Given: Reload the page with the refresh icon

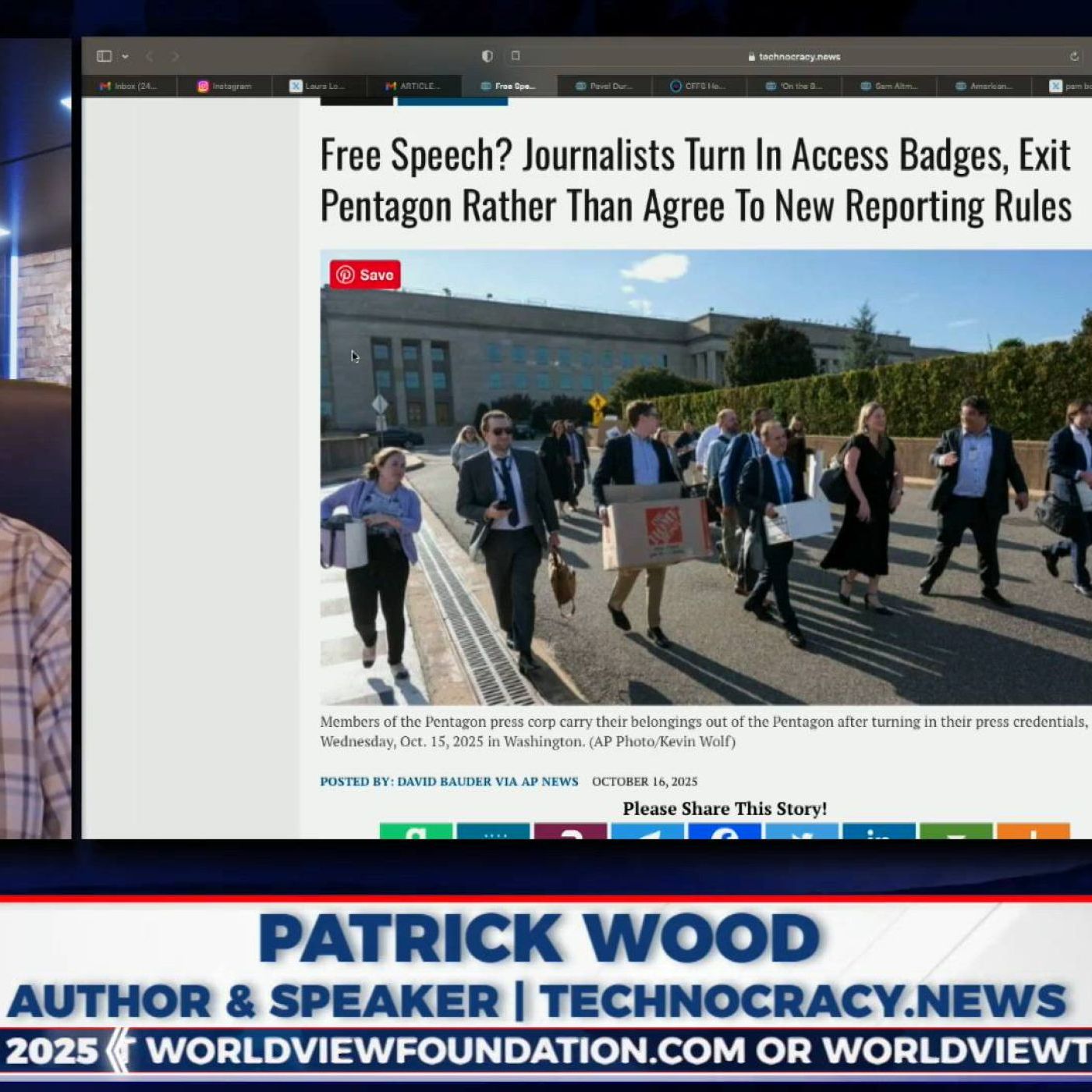Looking at the screenshot, I should click(1074, 56).
